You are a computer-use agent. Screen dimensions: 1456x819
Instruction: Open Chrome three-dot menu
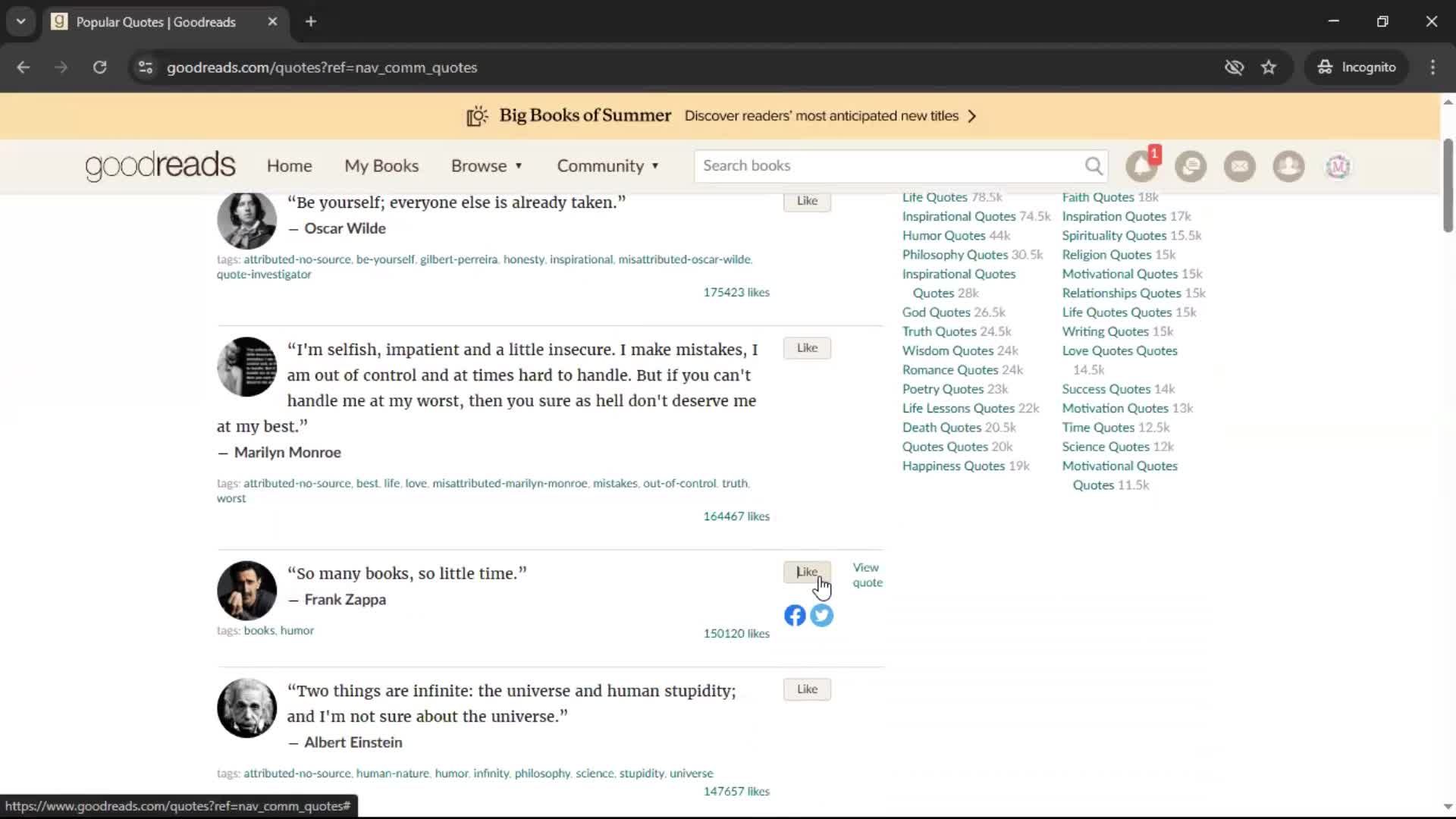(1432, 67)
